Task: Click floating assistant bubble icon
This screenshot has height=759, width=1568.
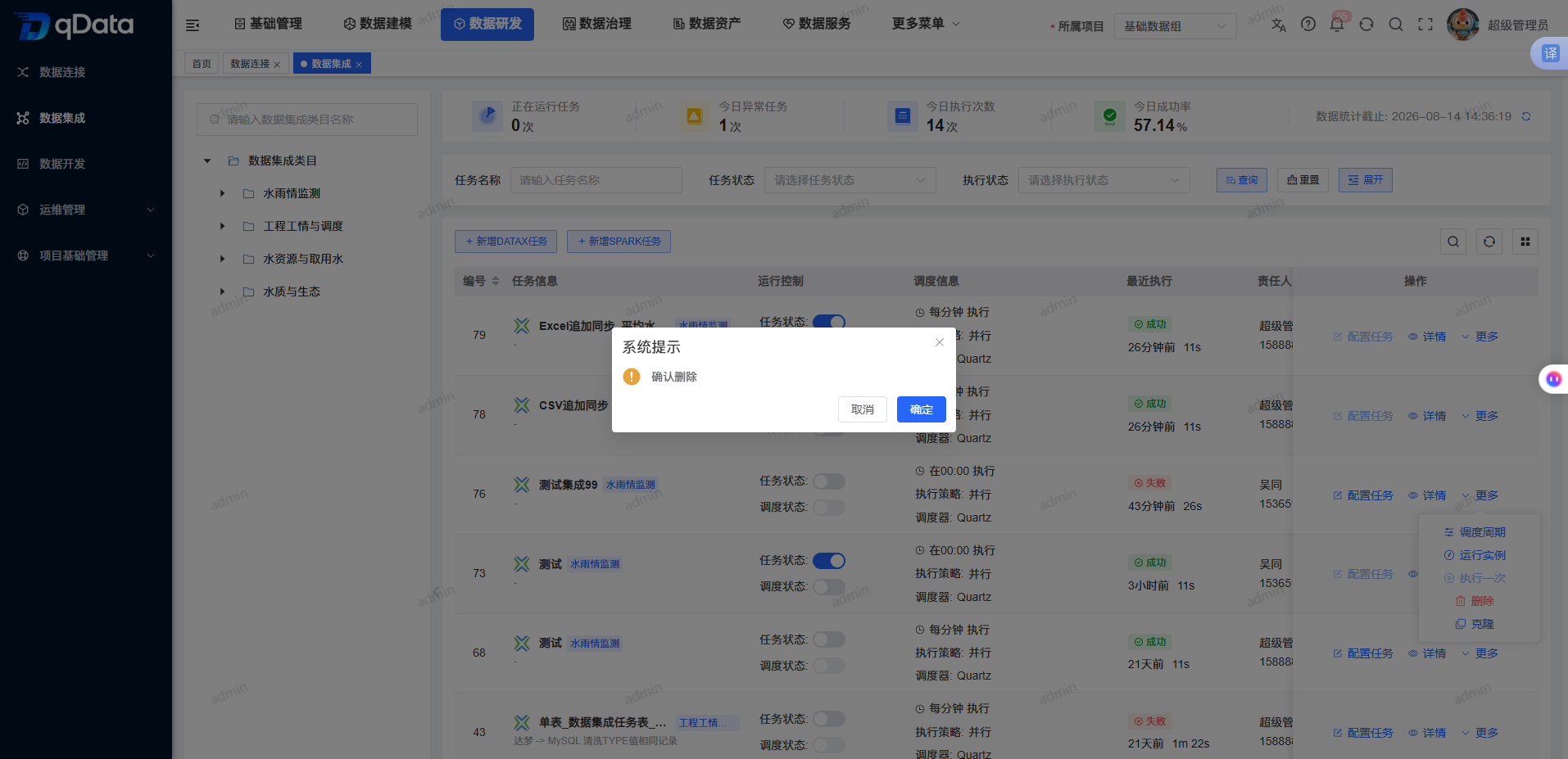Action: point(1554,379)
